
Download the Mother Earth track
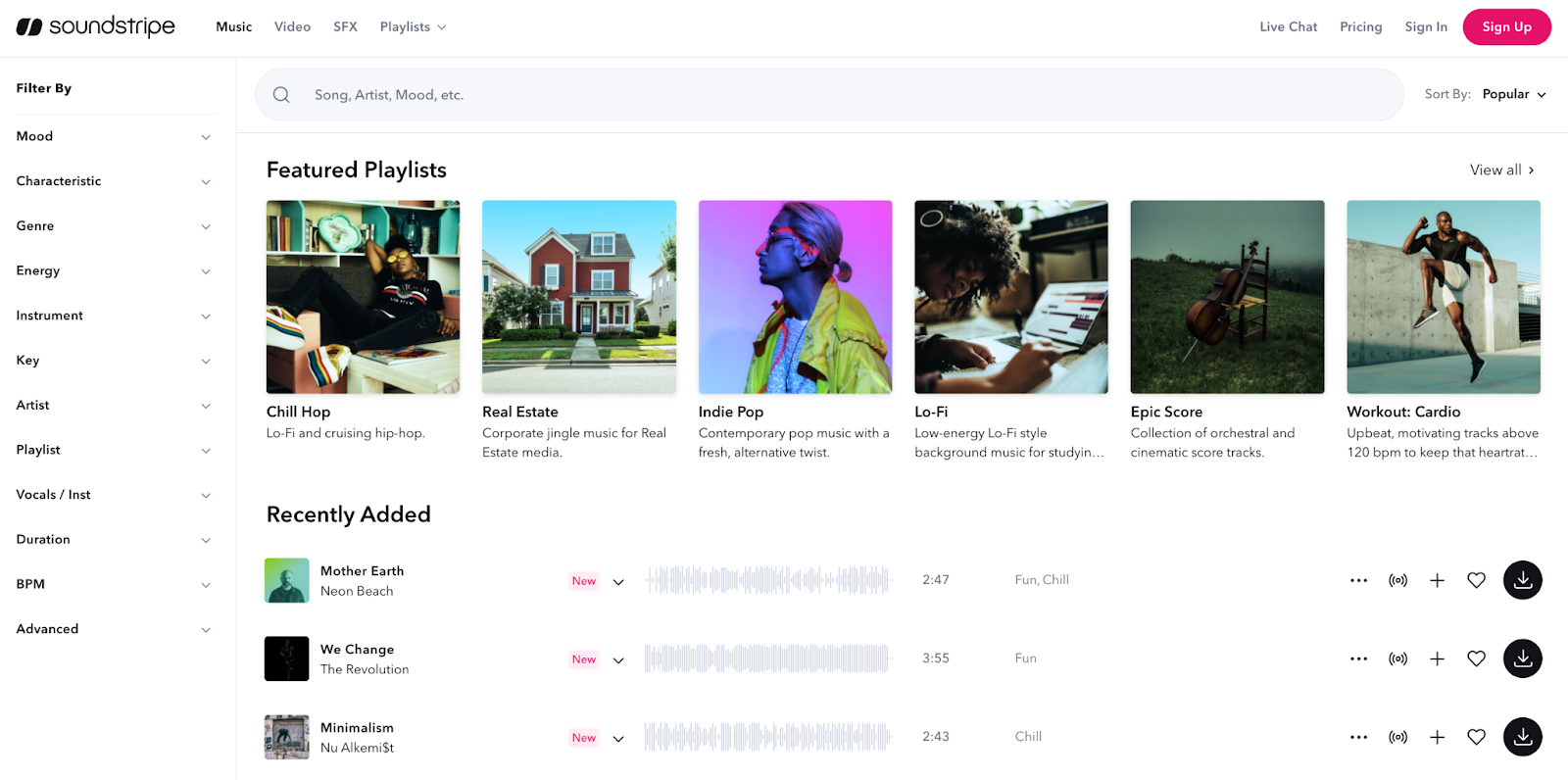pyautogui.click(x=1522, y=580)
